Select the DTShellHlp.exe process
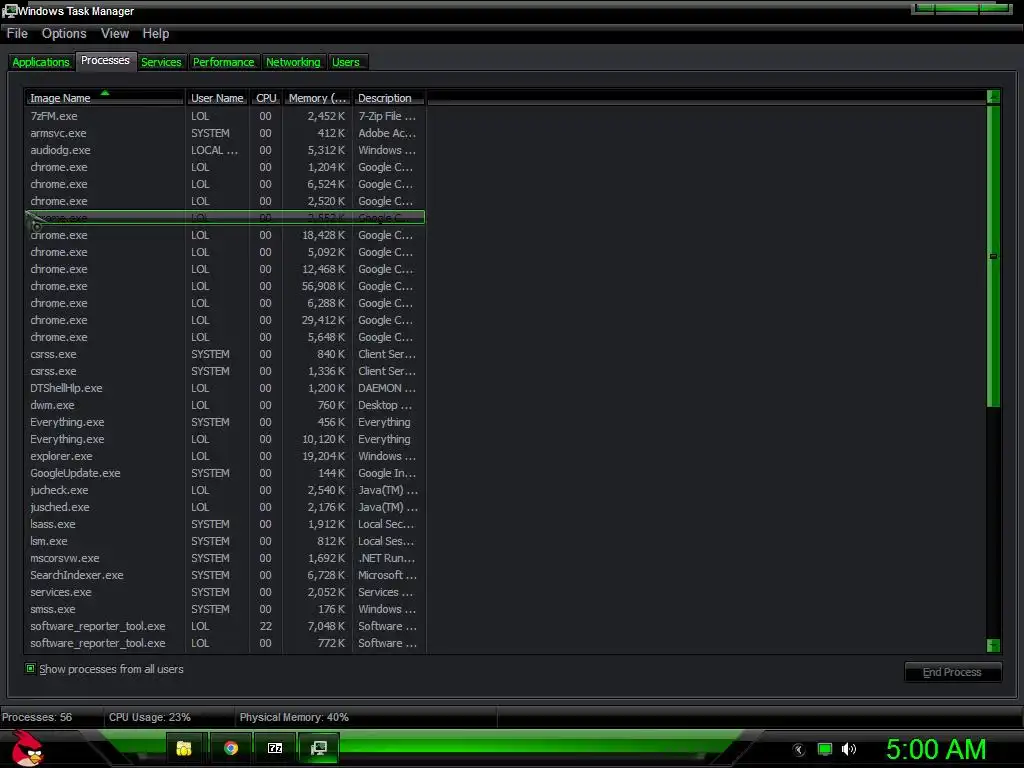The width and height of the screenshot is (1024, 768). click(x=225, y=388)
